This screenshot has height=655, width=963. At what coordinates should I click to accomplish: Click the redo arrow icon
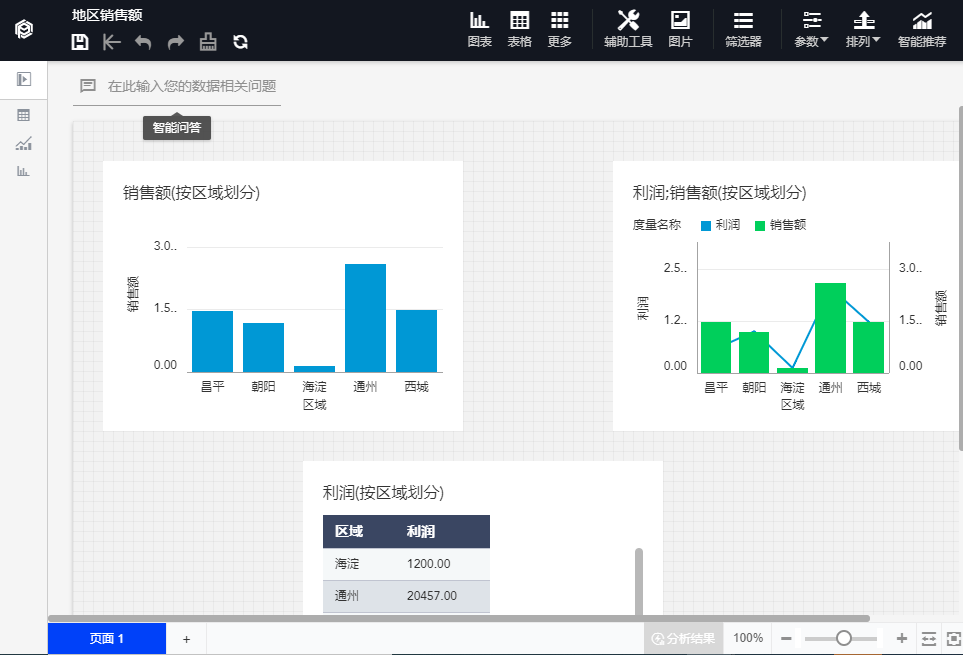175,41
